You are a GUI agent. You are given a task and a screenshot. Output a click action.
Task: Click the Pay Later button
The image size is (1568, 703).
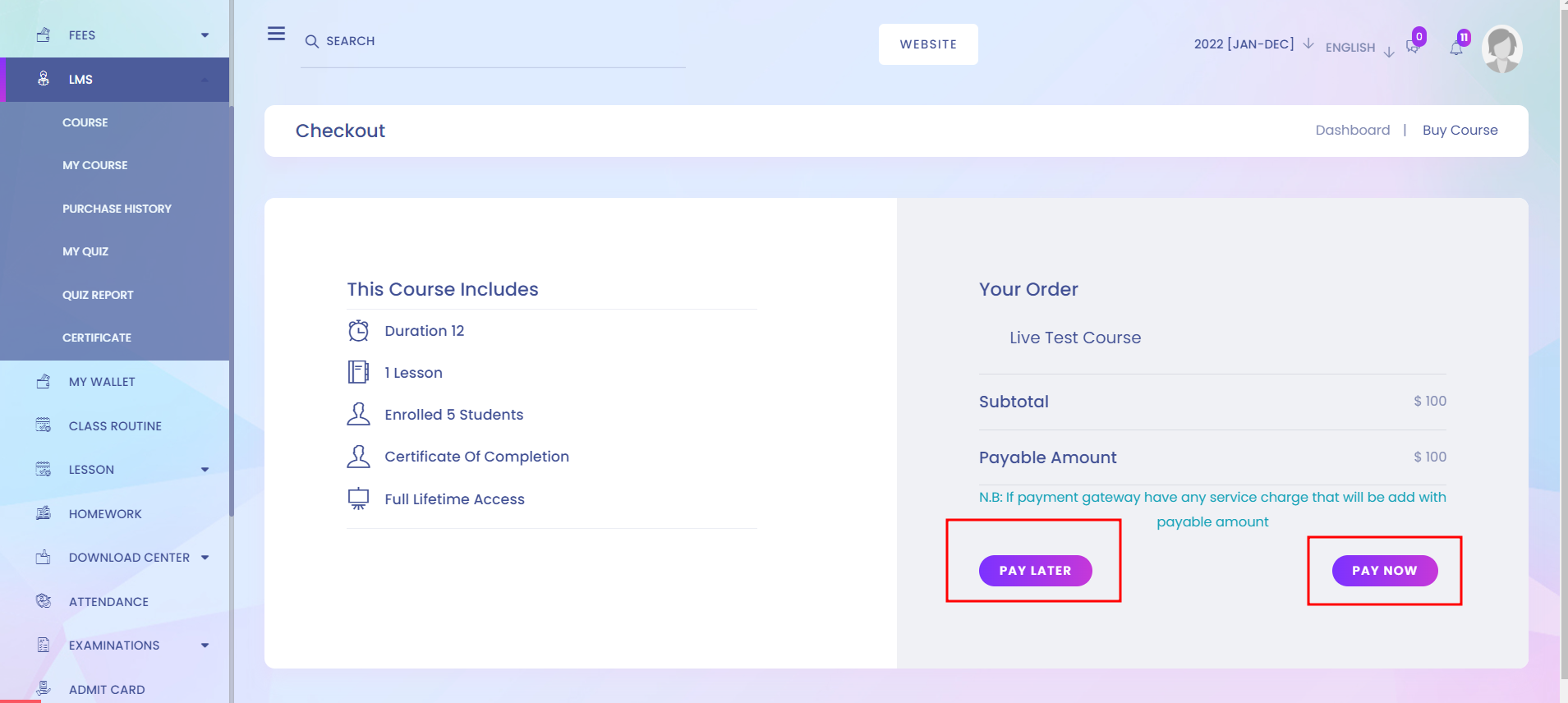coord(1035,571)
